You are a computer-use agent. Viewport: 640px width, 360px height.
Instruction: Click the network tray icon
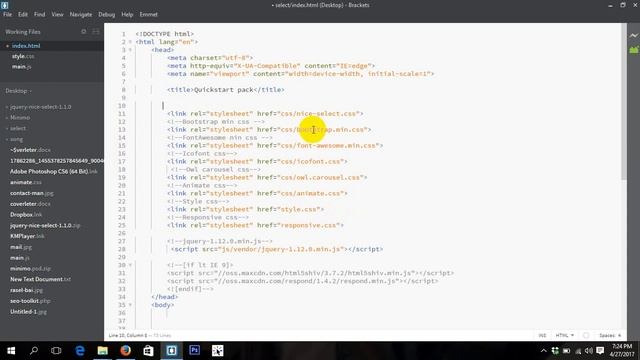coord(578,351)
